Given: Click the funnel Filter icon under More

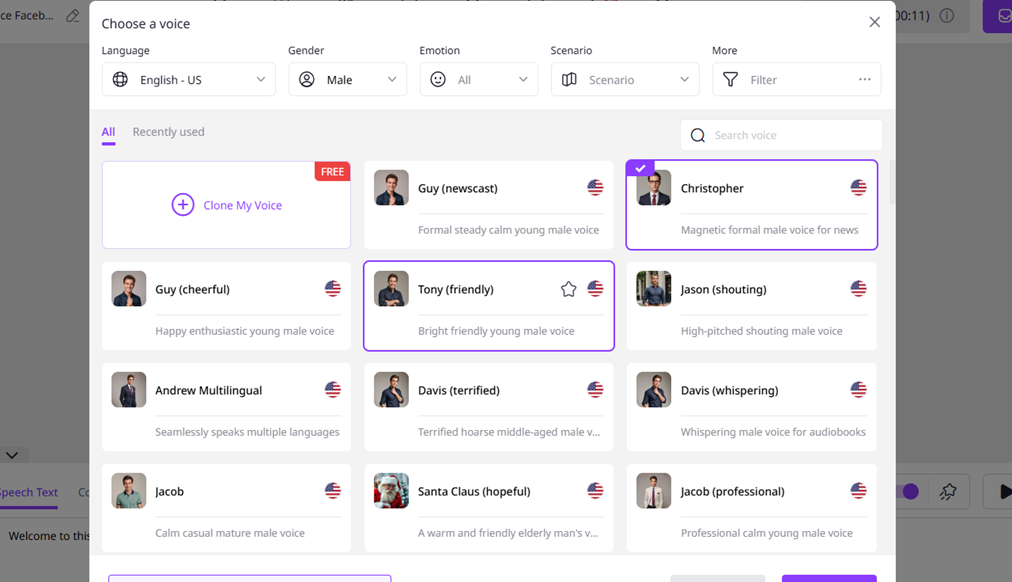Looking at the screenshot, I should [x=731, y=80].
